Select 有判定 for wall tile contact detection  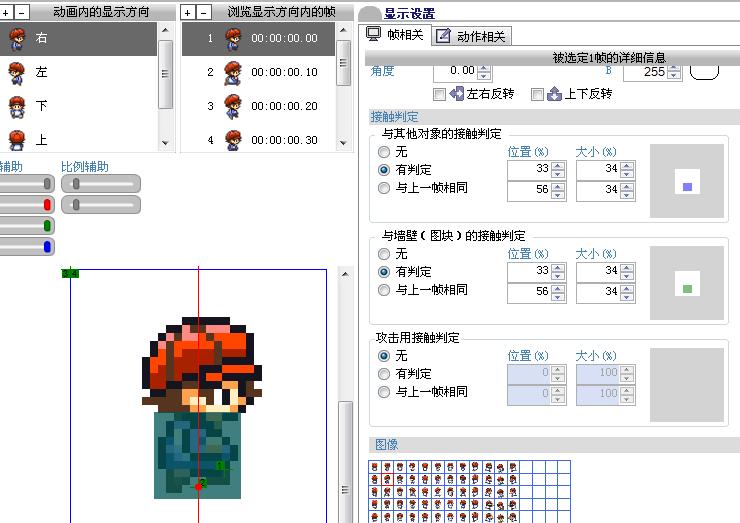pos(384,272)
